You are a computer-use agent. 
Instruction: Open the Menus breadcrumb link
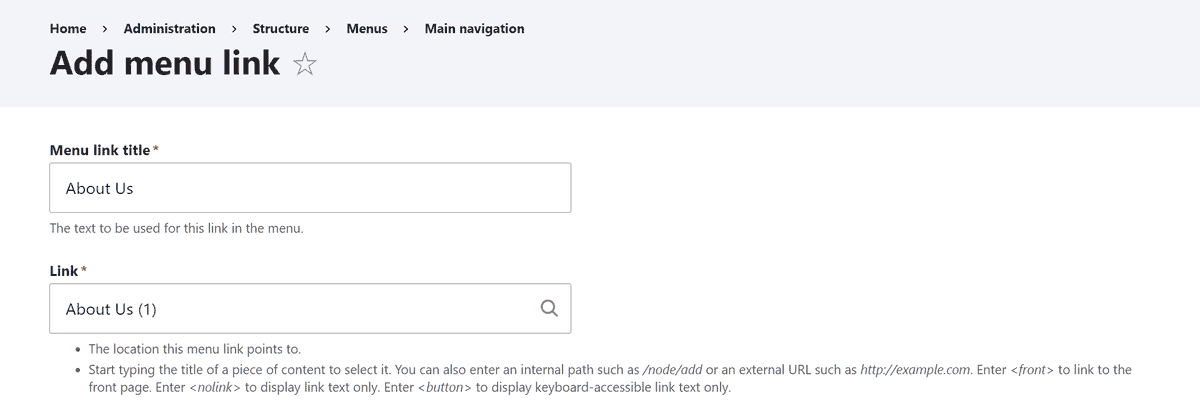coord(367,29)
